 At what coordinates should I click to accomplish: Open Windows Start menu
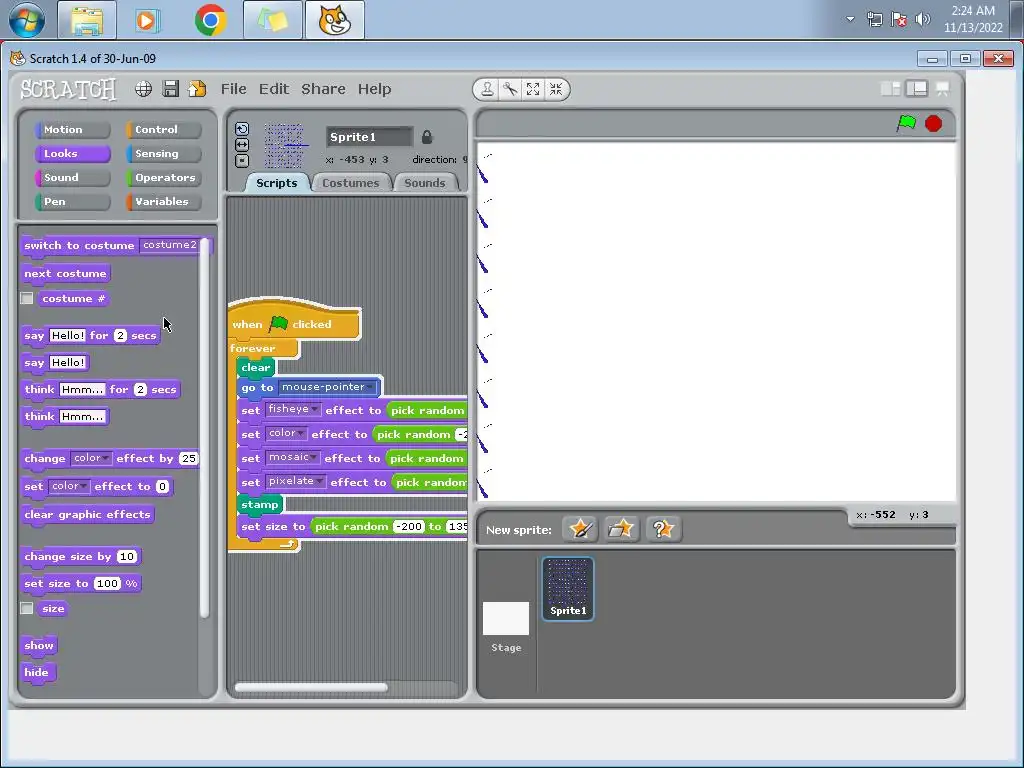pos(26,20)
